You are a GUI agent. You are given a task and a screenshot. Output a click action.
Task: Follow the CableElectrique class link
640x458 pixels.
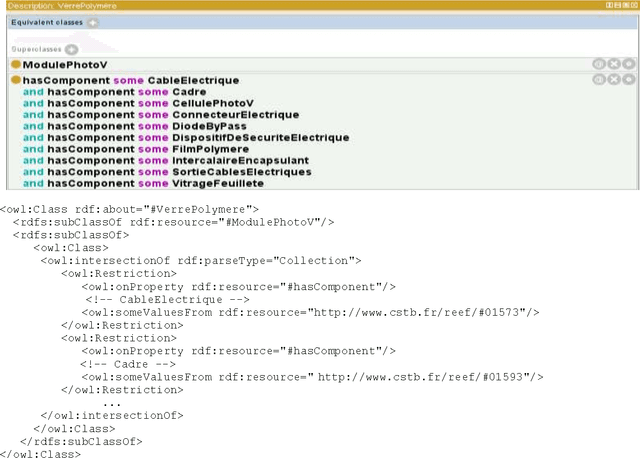[193, 80]
